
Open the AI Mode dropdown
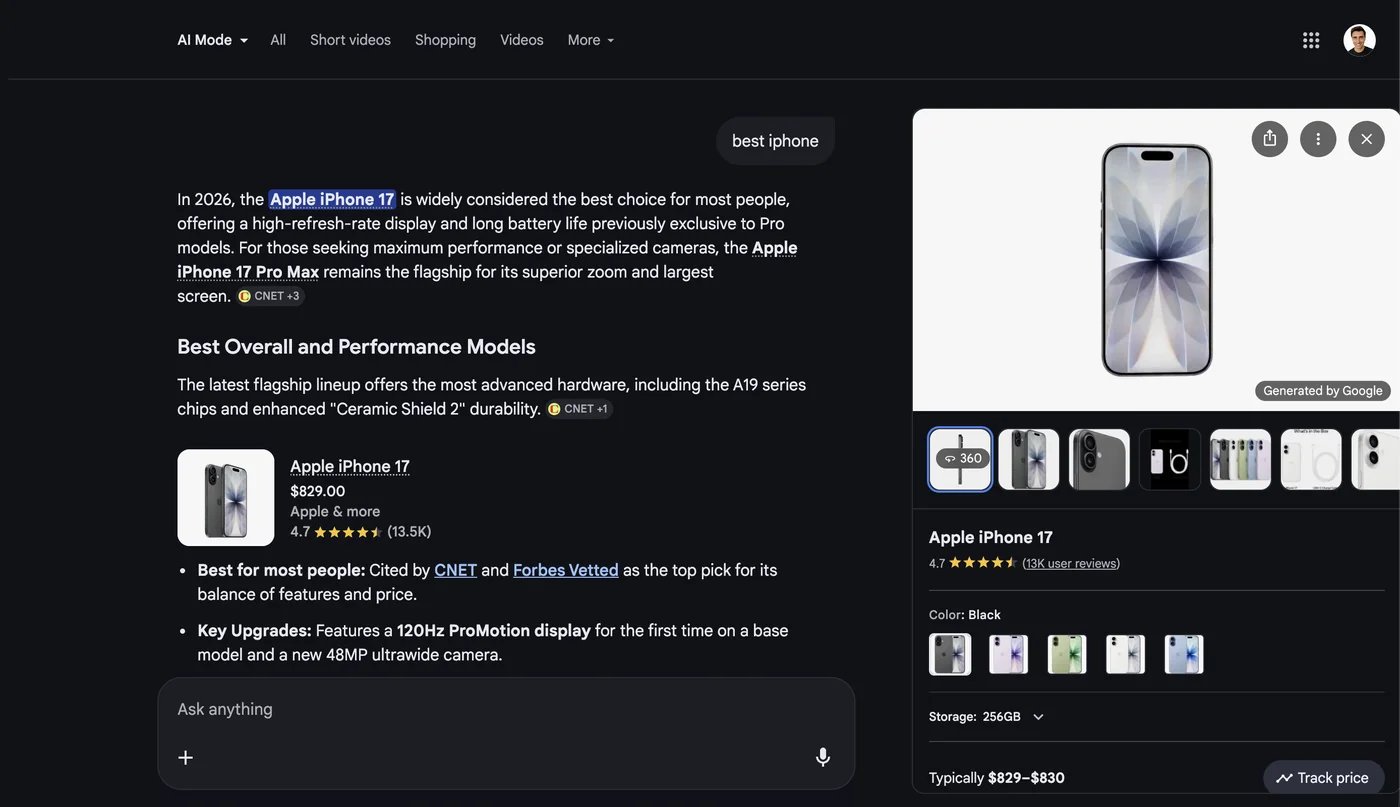pos(212,40)
